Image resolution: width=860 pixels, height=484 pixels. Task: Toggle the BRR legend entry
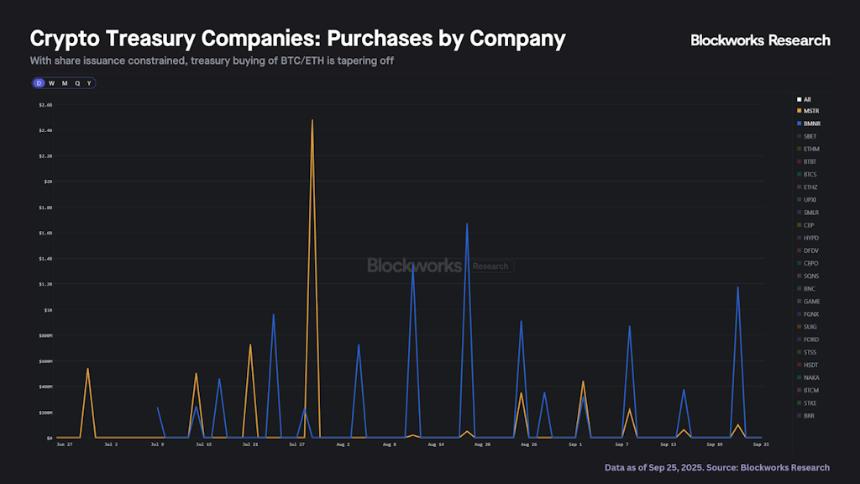[808, 415]
